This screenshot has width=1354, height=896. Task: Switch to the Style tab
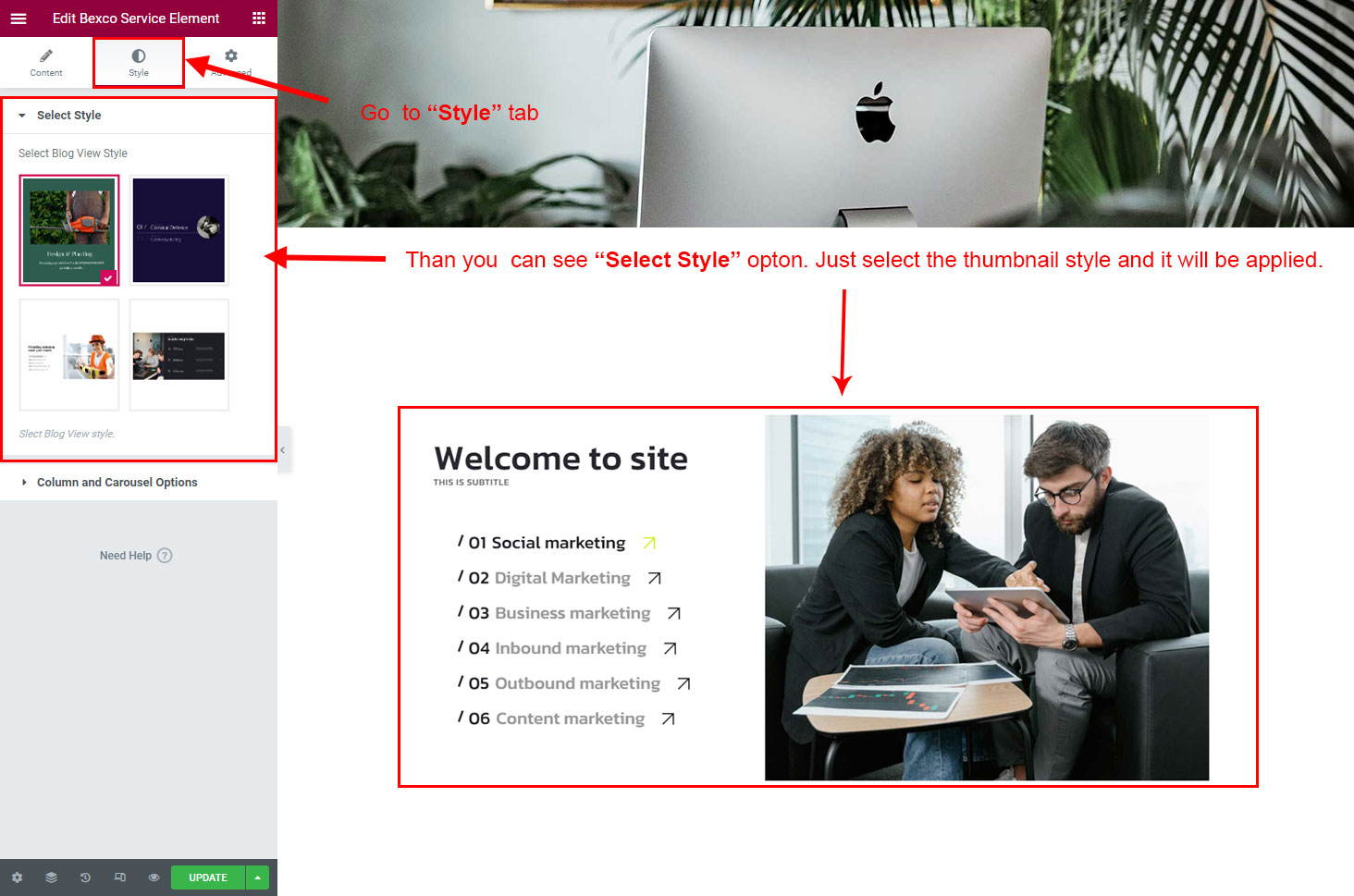click(139, 63)
